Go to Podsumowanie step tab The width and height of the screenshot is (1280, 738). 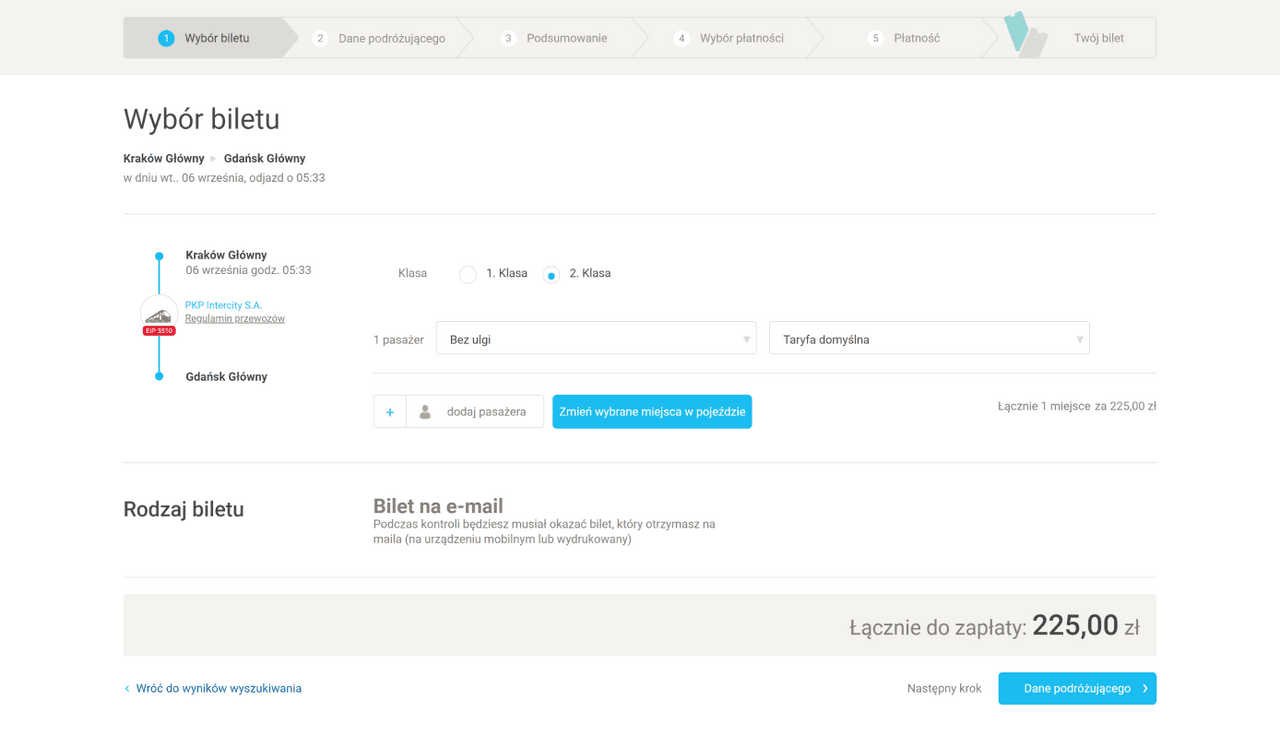pyautogui.click(x=567, y=38)
